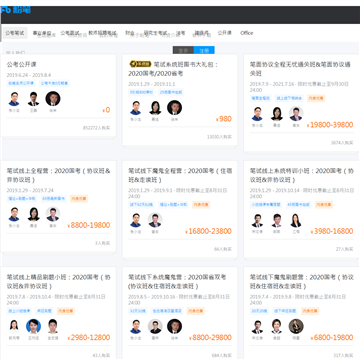Screen dimensions: 360x360
Task: Click first teacher avatar in 线下魔鬼刷题营 card
Action: (x=257, y=327)
